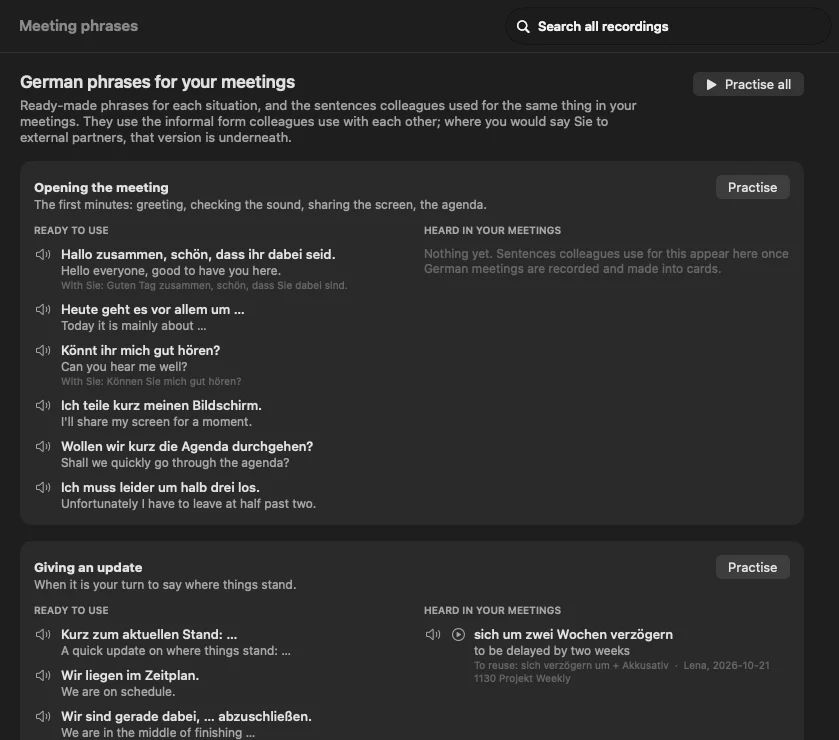Play audio for 'Könnt ihr mich gut hören?'
839x740 pixels.
(x=43, y=350)
